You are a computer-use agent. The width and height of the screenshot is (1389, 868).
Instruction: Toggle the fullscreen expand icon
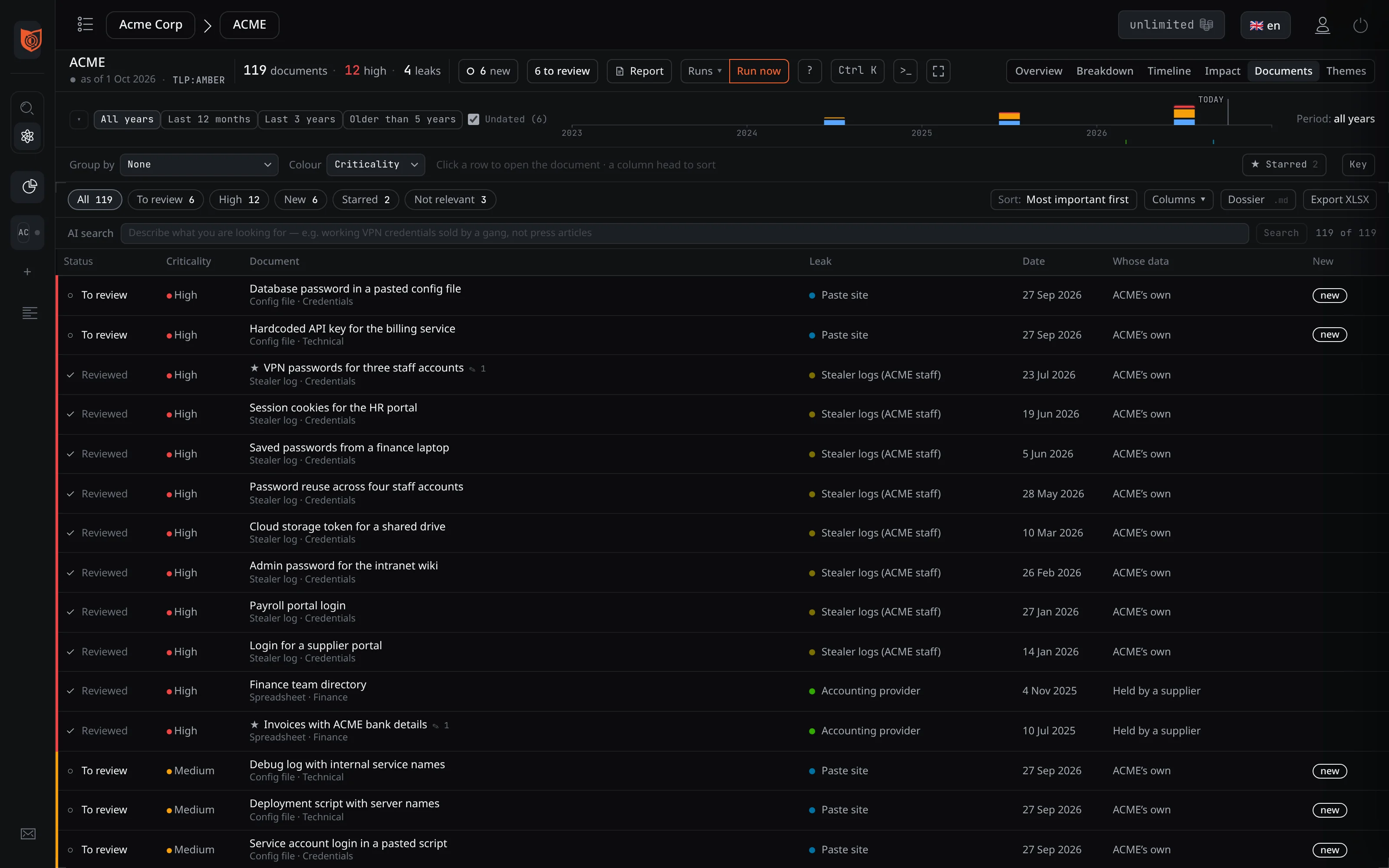[938, 71]
